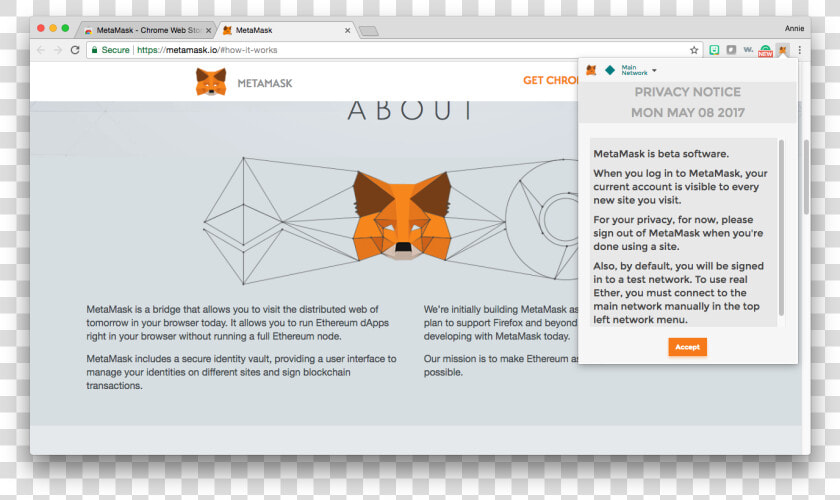Screen dimensions: 840x500
Task: Open the Annie profile button
Action: point(794,28)
